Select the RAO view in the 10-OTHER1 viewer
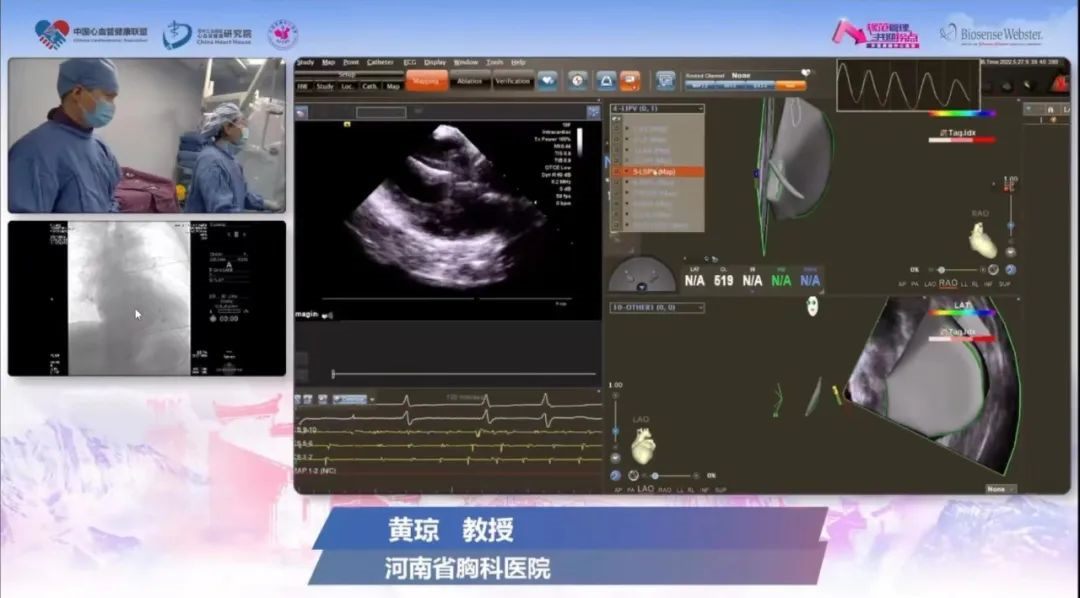Image resolution: width=1080 pixels, height=598 pixels. [665, 490]
